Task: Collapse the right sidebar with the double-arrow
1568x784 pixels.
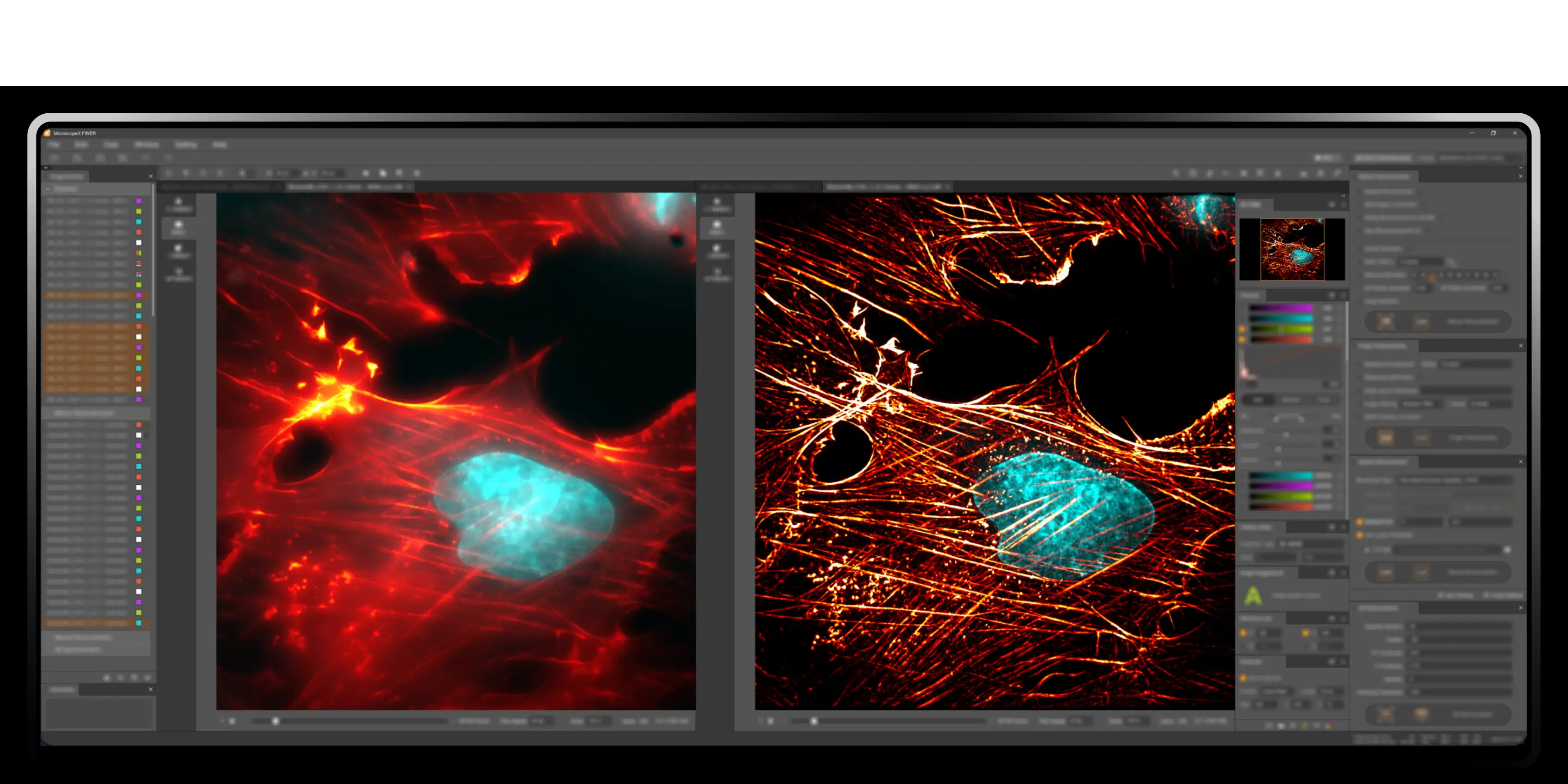Action: [x=1521, y=167]
